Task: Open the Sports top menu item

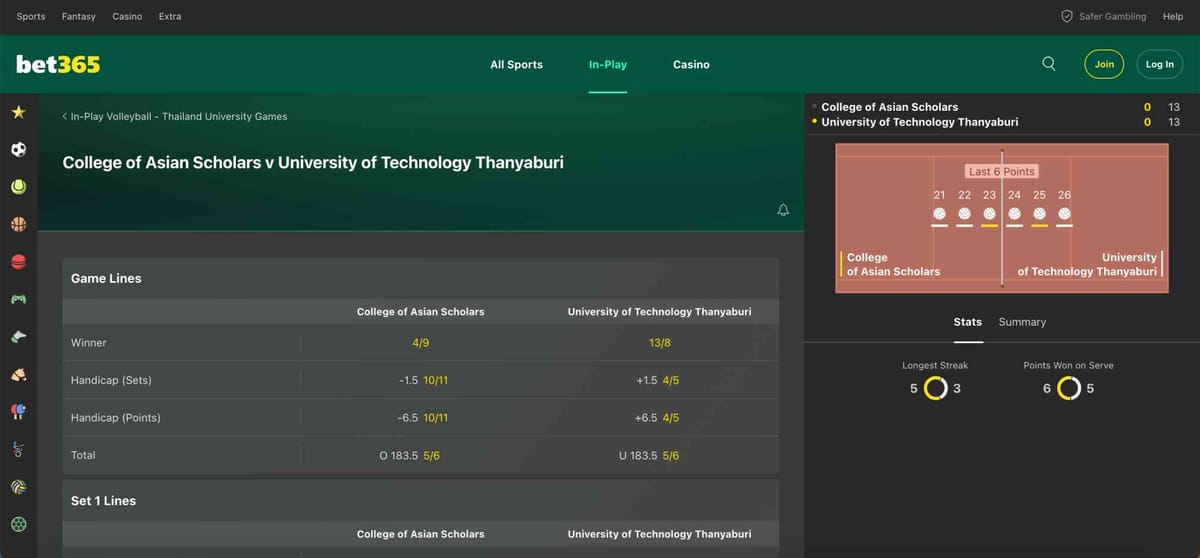Action: click(31, 16)
